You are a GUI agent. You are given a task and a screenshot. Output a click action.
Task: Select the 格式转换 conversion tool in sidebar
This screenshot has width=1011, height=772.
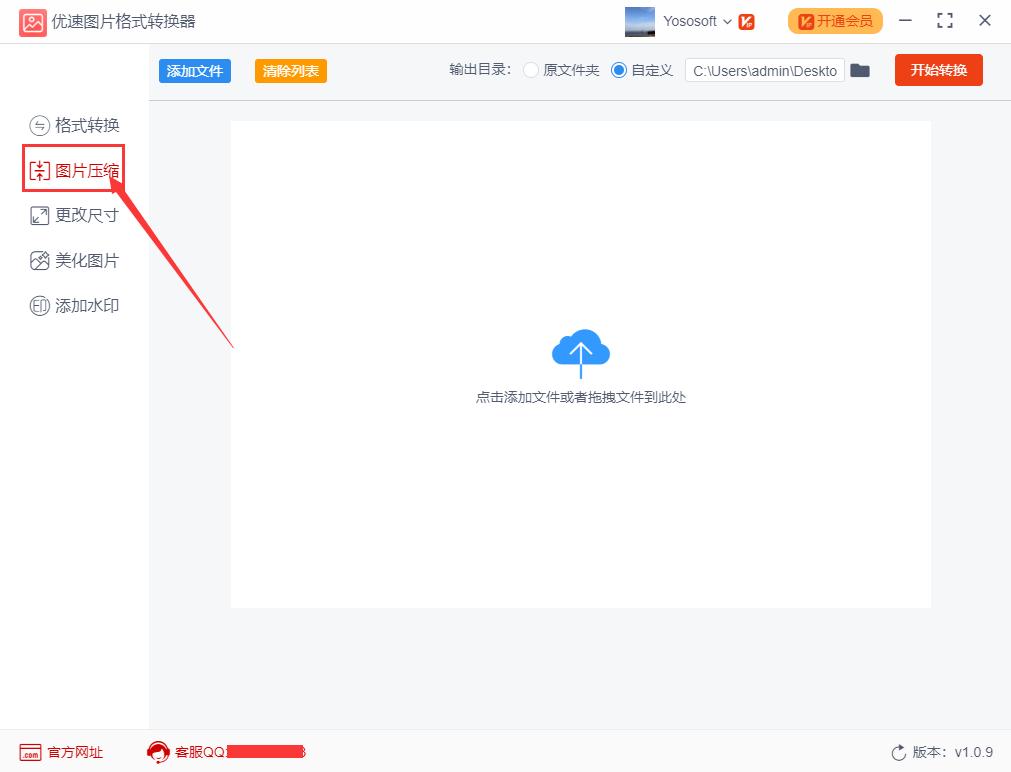[74, 124]
